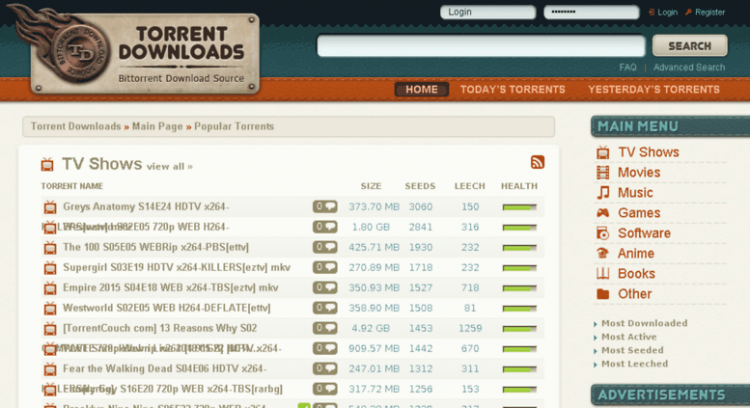
Task: Open Advanced Search link
Action: click(x=689, y=67)
